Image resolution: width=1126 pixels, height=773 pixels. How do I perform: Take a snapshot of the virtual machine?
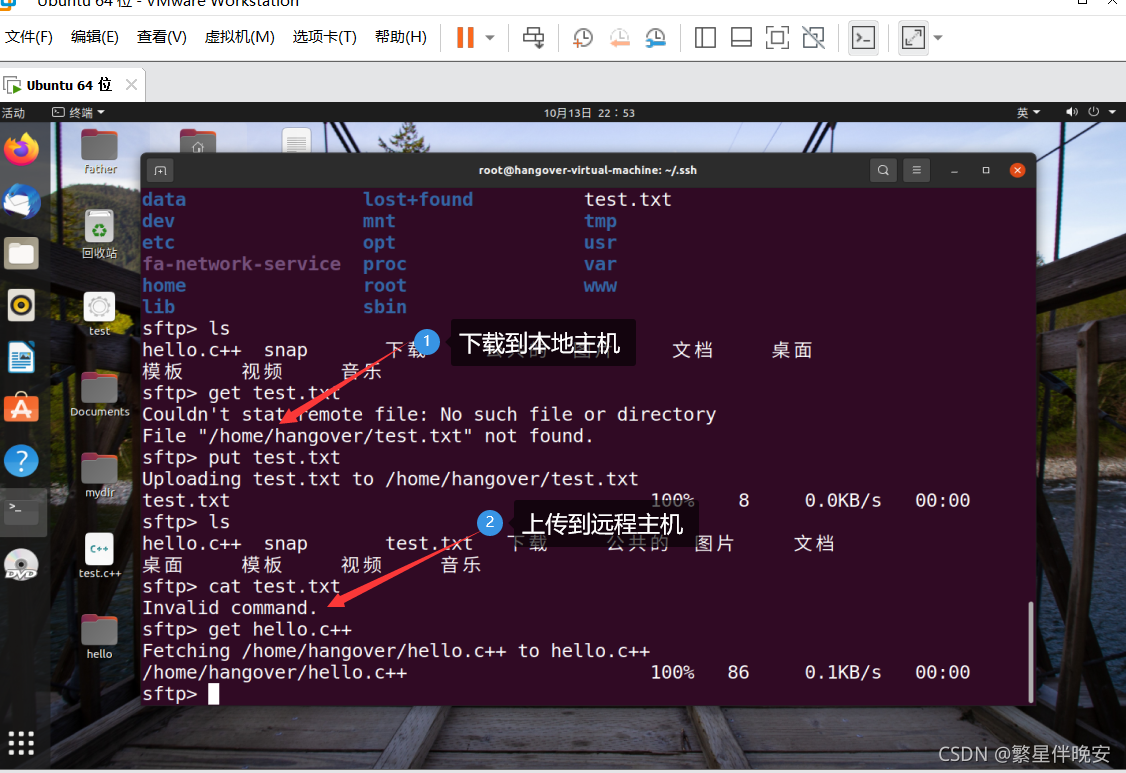pos(582,37)
